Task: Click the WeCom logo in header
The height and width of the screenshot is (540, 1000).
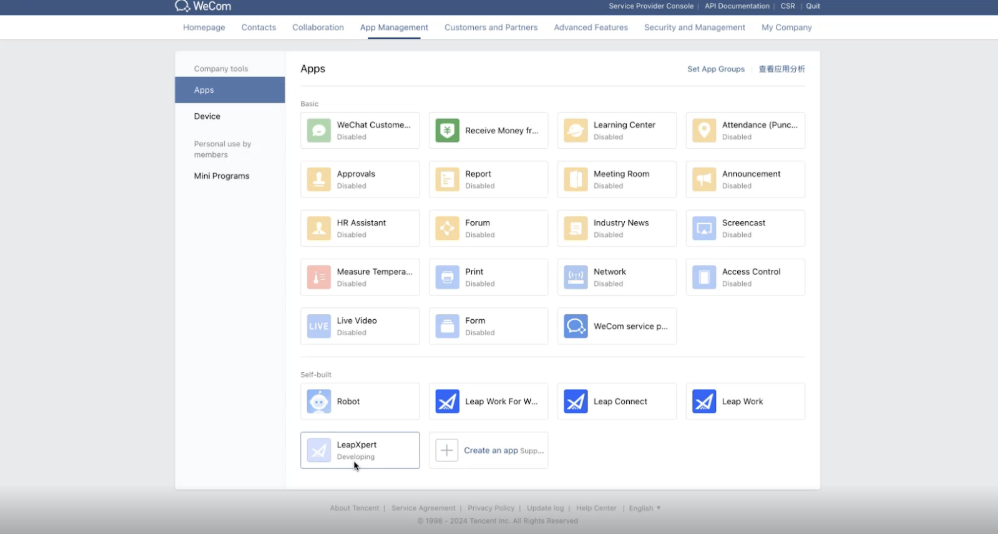Action: [x=203, y=6]
